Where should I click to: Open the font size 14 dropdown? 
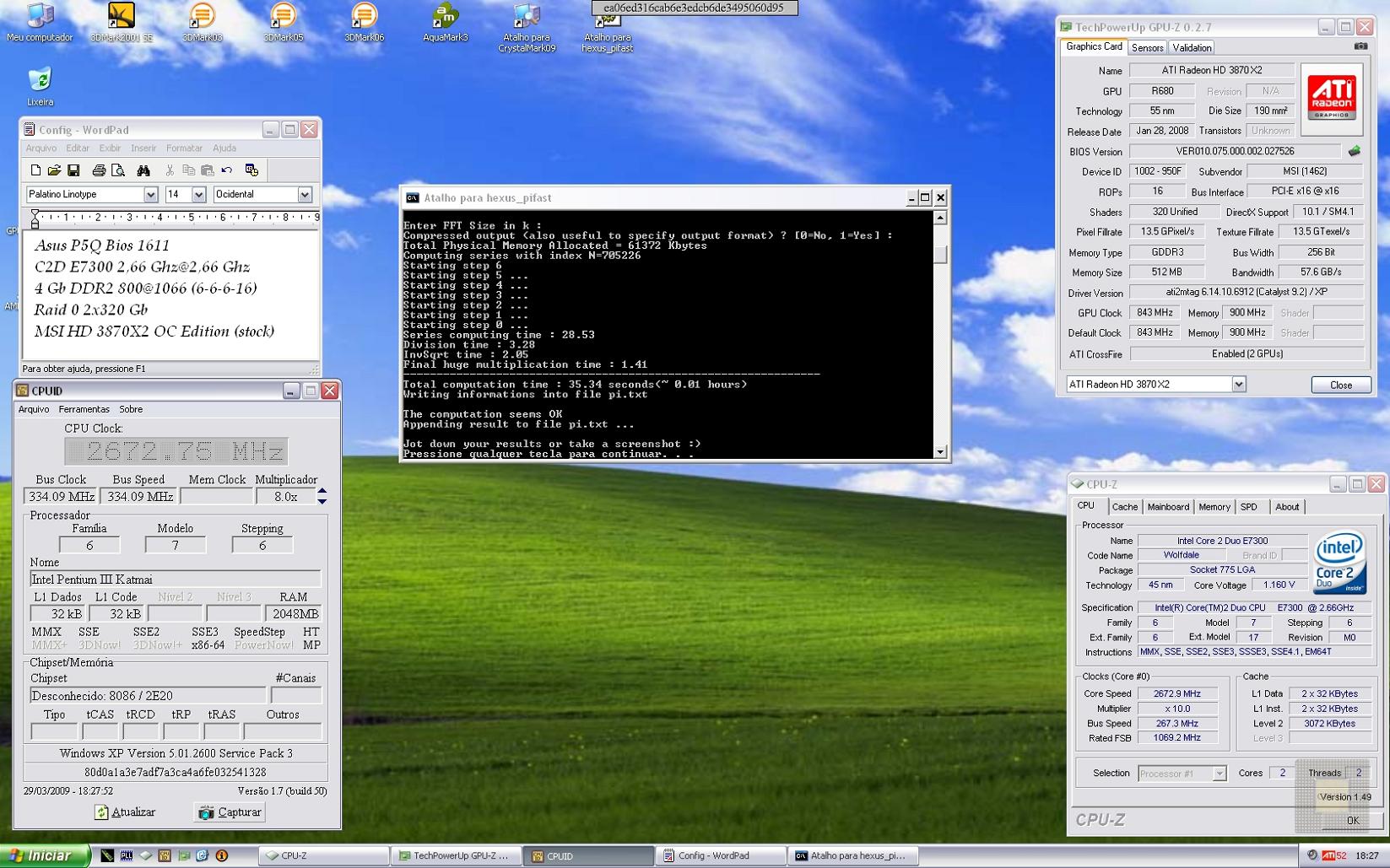tap(198, 194)
